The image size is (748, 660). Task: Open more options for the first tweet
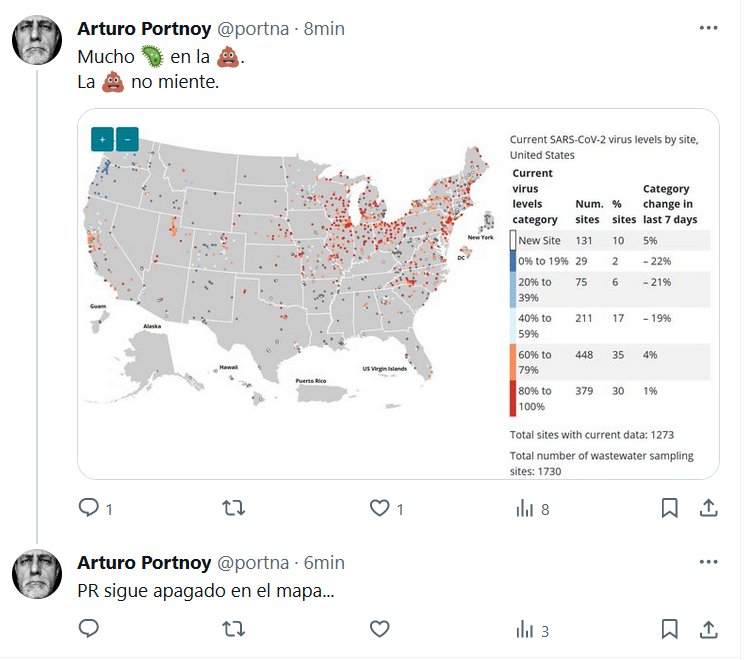click(x=709, y=28)
